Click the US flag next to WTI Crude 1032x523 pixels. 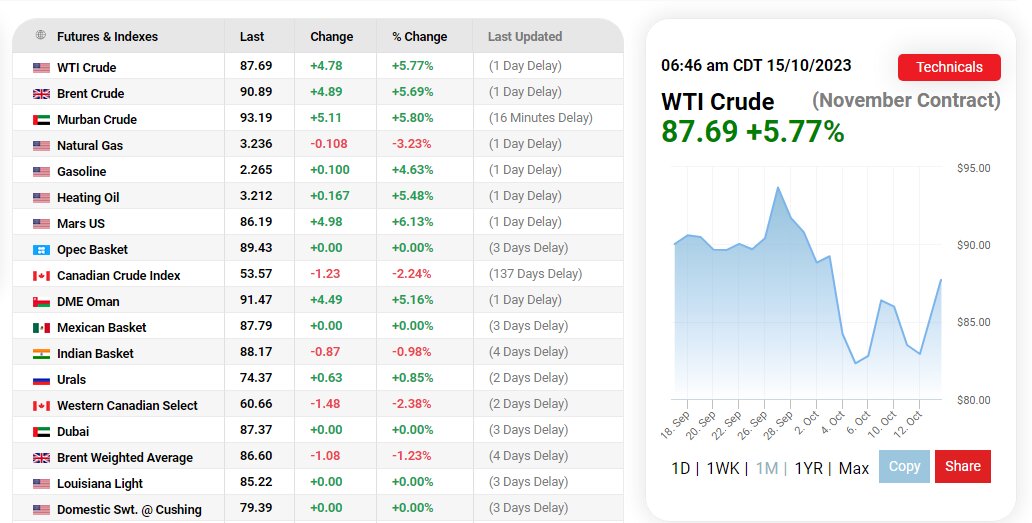pyautogui.click(x=41, y=68)
